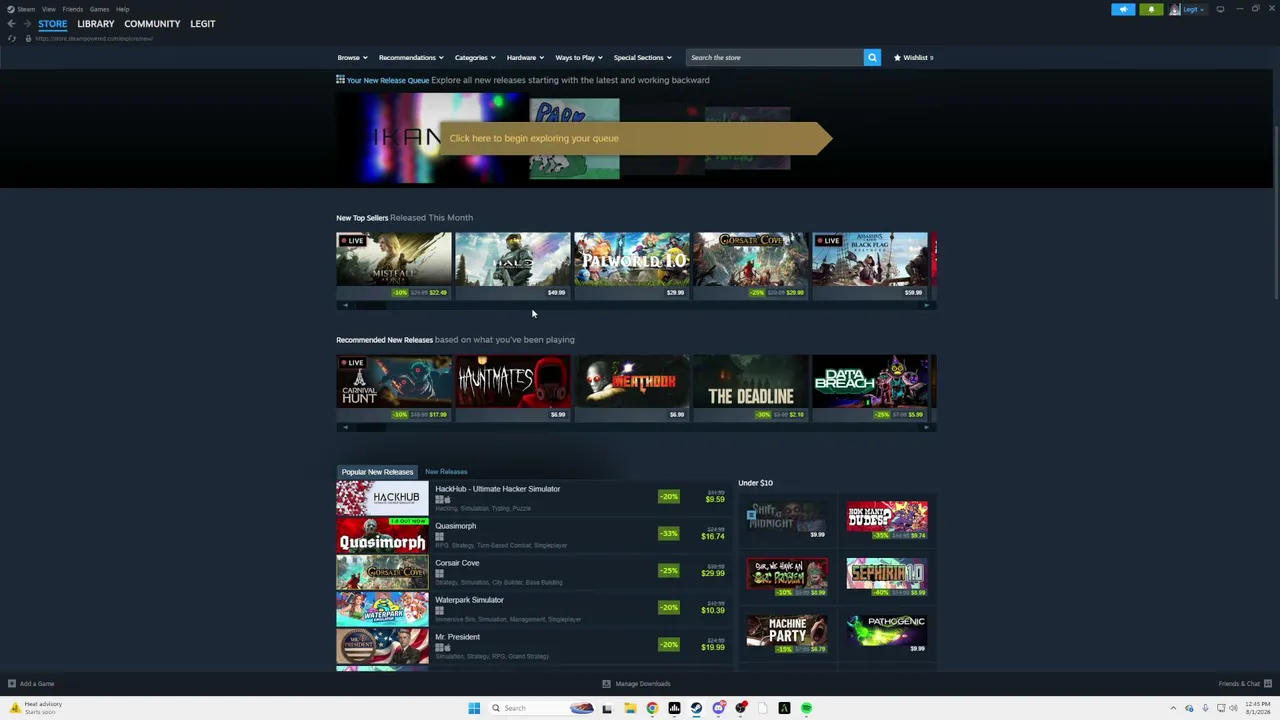This screenshot has width=1280, height=720.
Task: Open the Waterpark Simulator listing title
Action: 469,600
